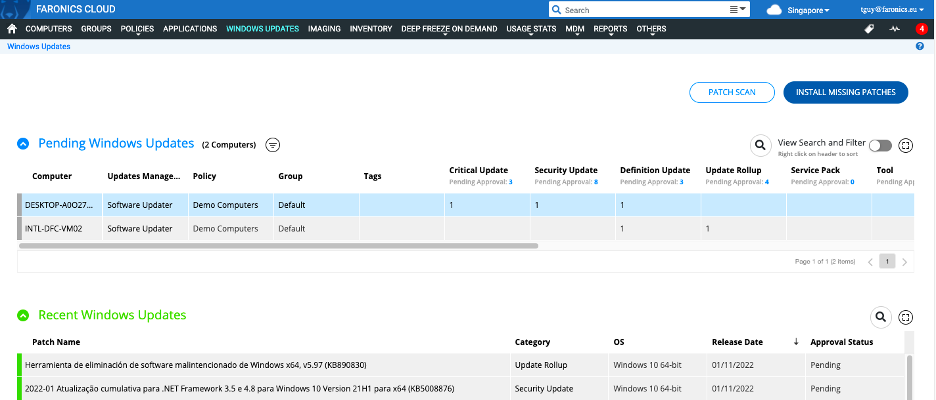
Task: Go to the Groups tab
Action: (x=96, y=29)
